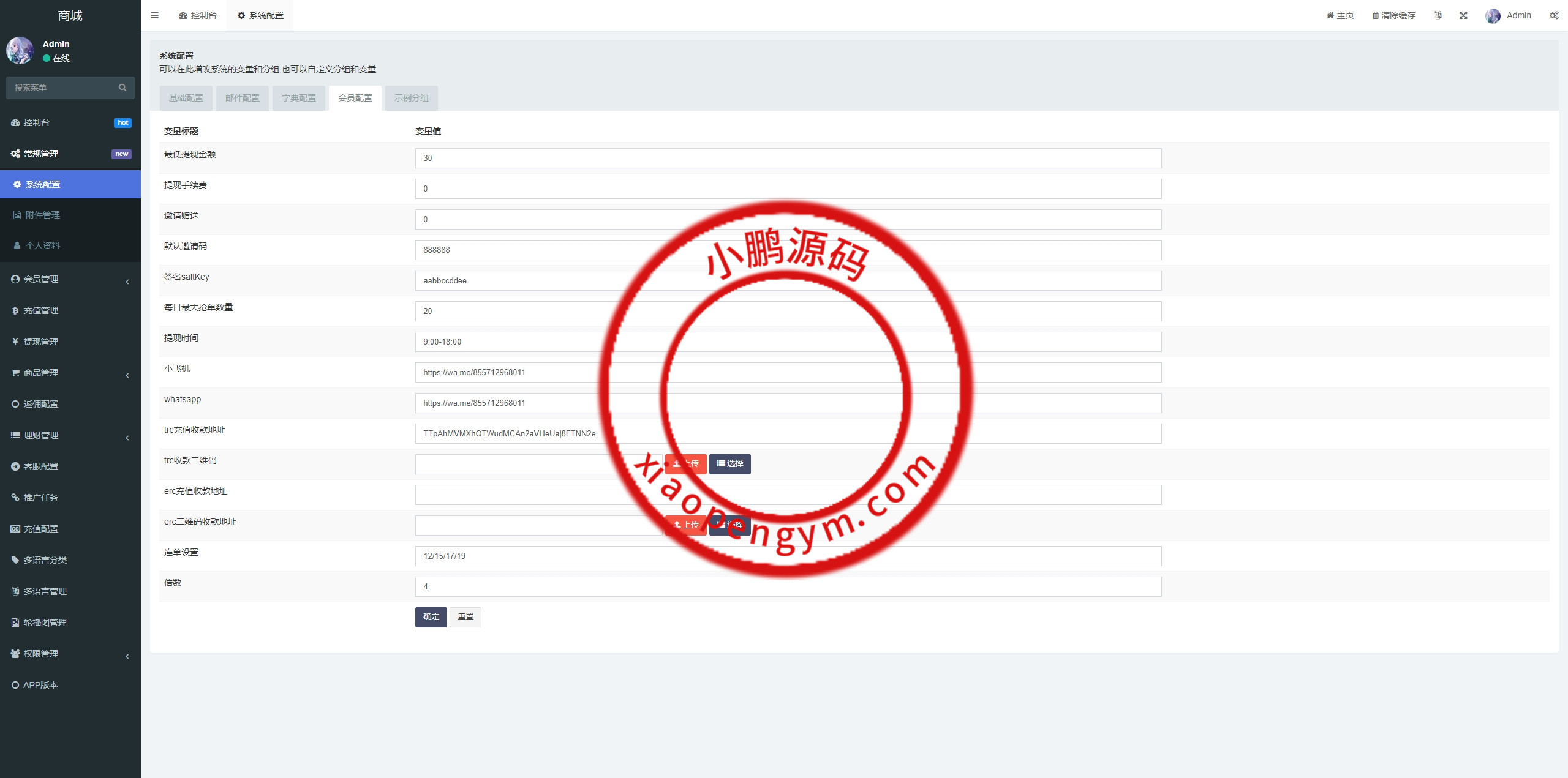
Task: Open the 字典配置 tab
Action: [299, 98]
